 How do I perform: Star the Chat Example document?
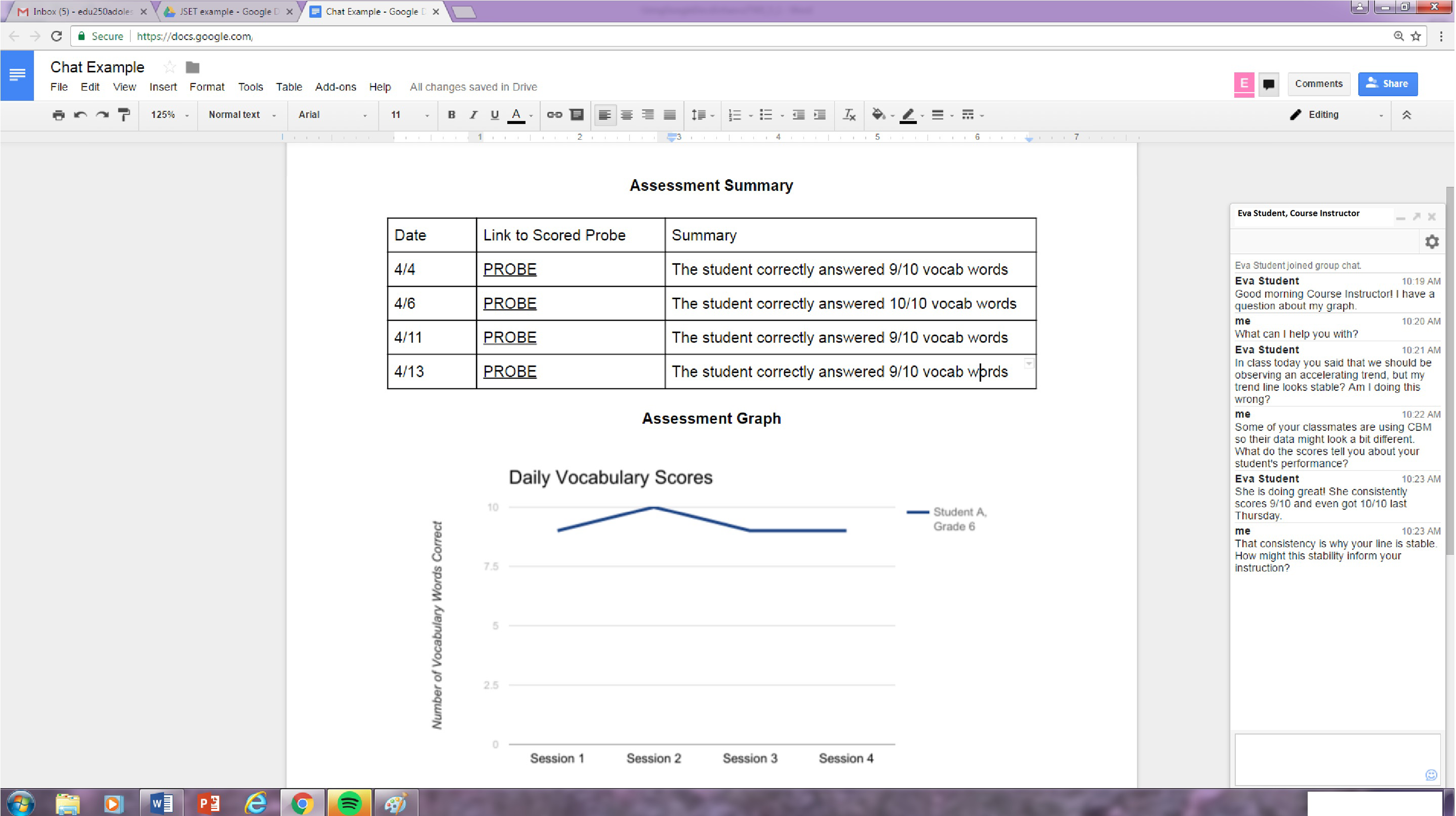point(169,67)
